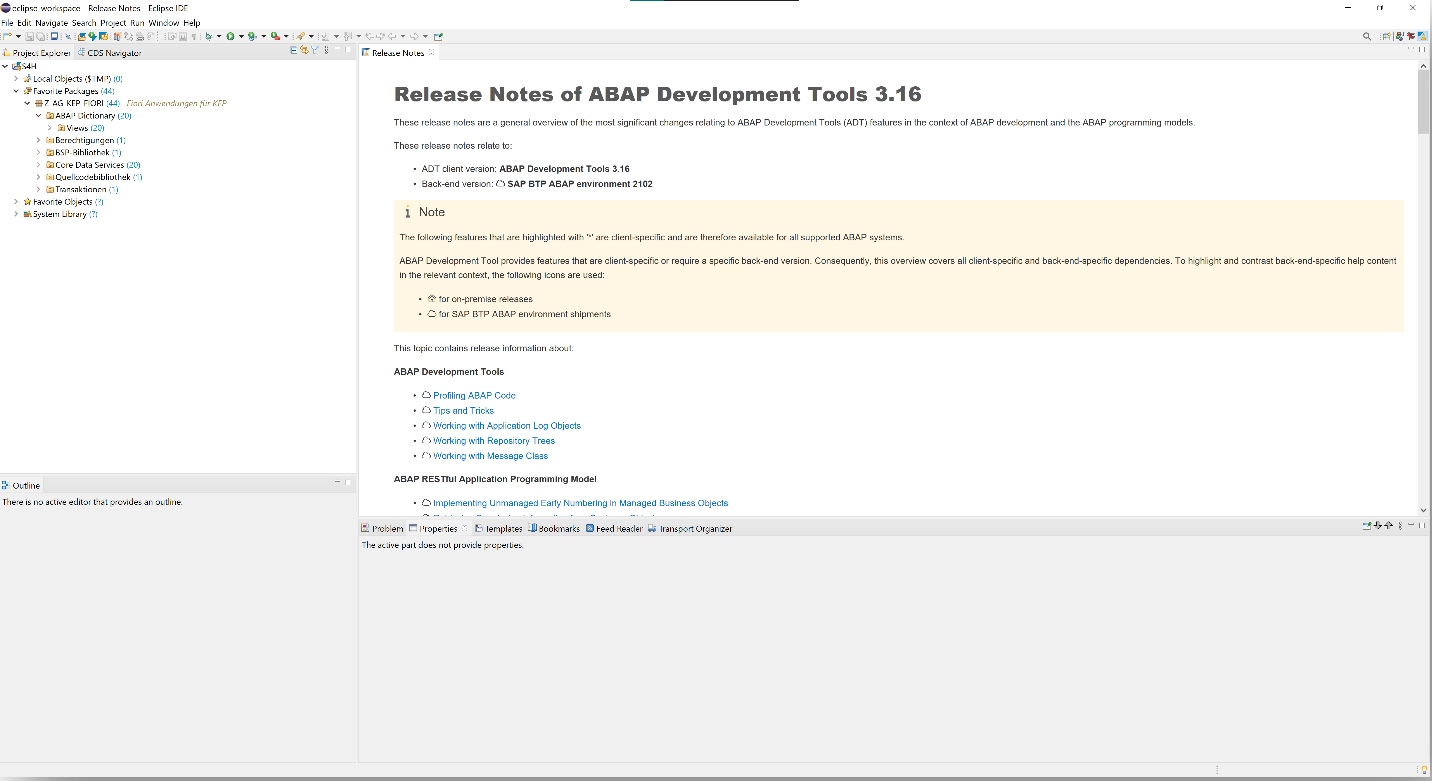
Task: Open the Print icon in the toolbar
Action: tap(140, 35)
